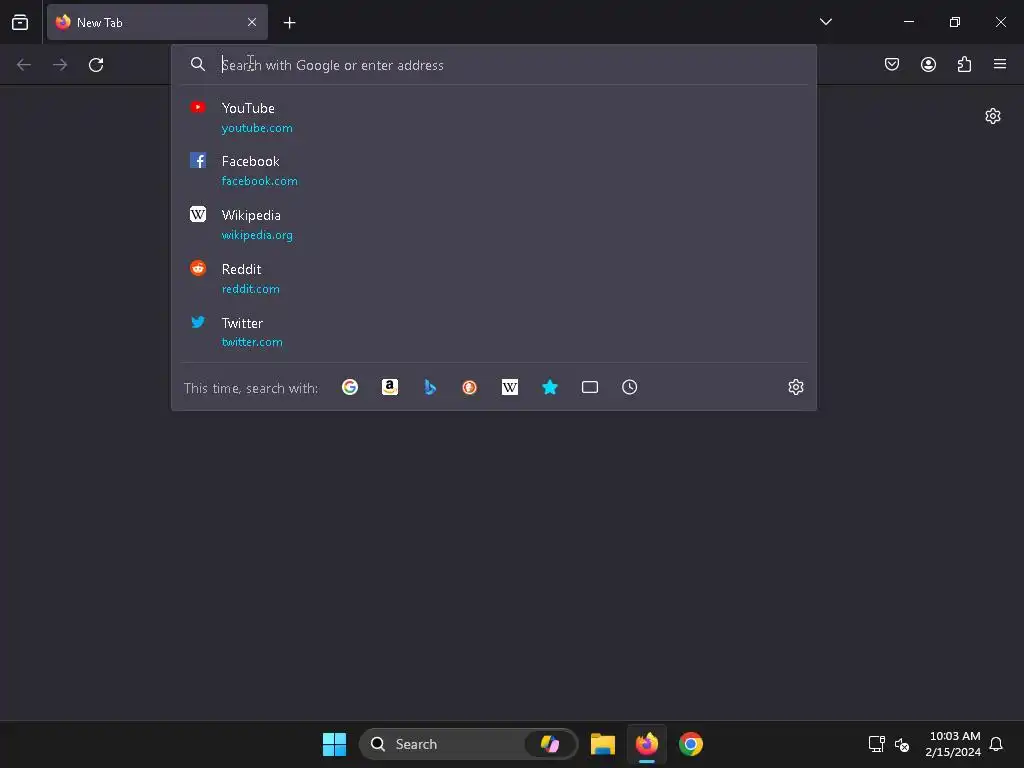Select the Facebook suggestion
The image size is (1024, 768).
(x=494, y=170)
